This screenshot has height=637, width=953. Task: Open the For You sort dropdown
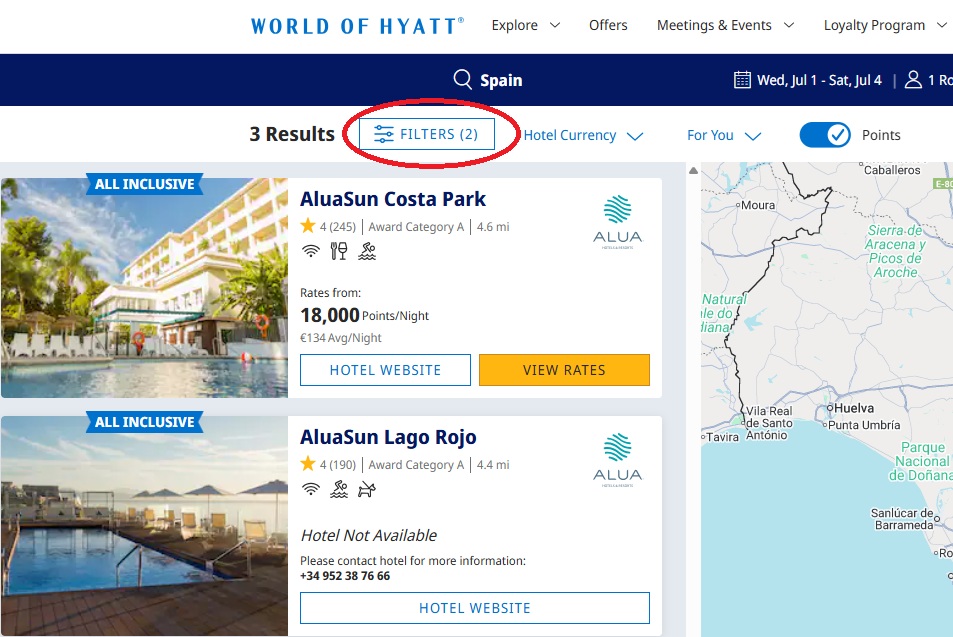723,135
